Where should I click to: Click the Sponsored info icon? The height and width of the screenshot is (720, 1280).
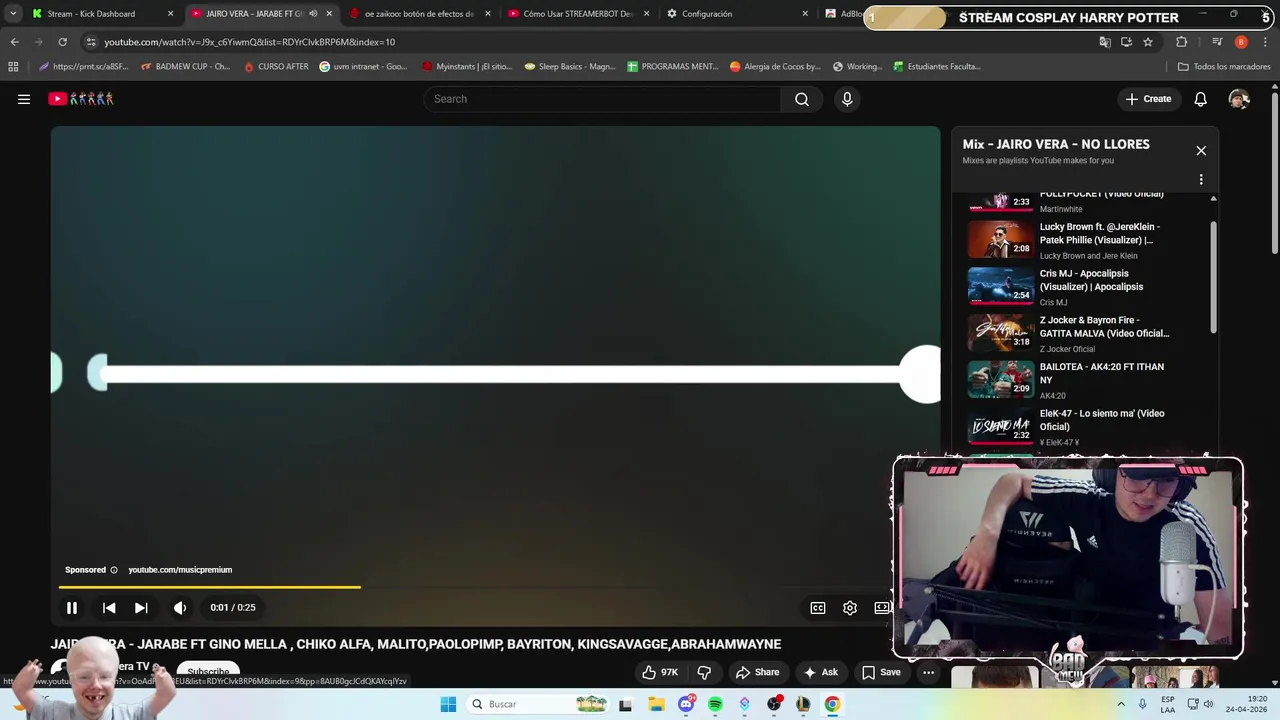pyautogui.click(x=114, y=570)
